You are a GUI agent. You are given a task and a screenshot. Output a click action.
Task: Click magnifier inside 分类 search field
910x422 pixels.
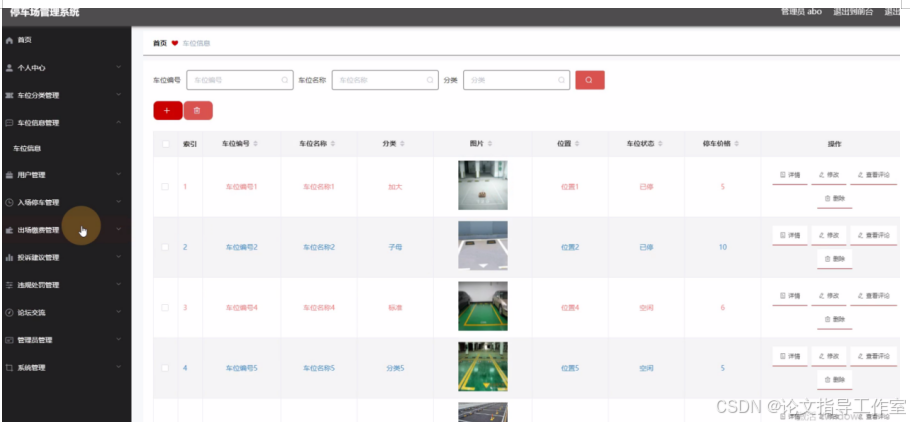[x=562, y=80]
